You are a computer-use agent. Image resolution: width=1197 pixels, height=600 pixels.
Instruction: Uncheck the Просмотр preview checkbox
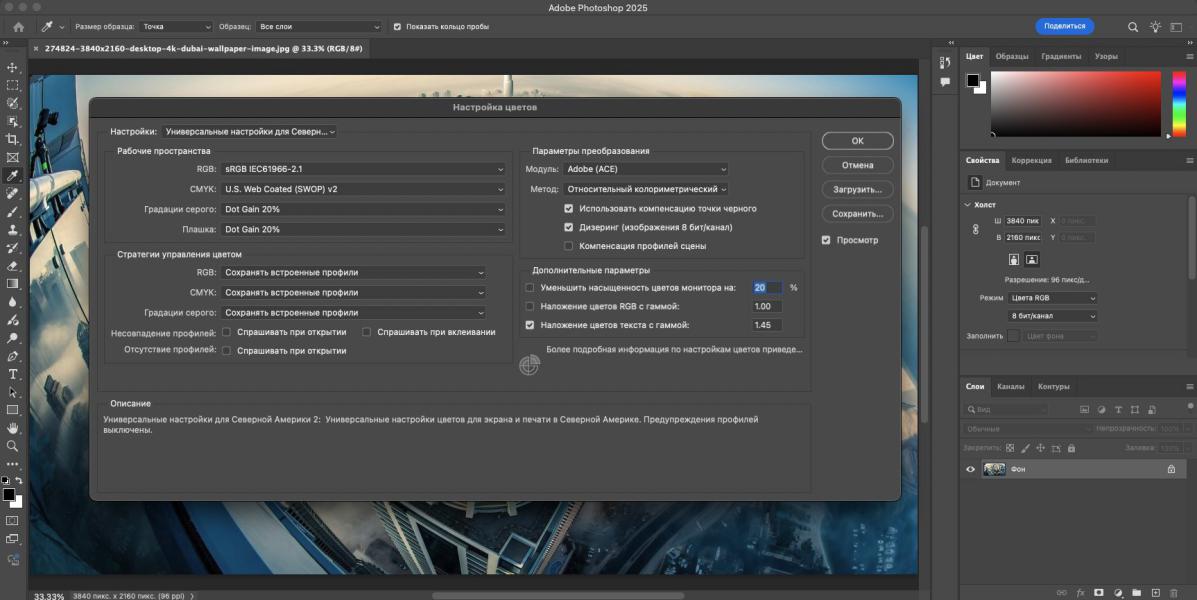(826, 240)
